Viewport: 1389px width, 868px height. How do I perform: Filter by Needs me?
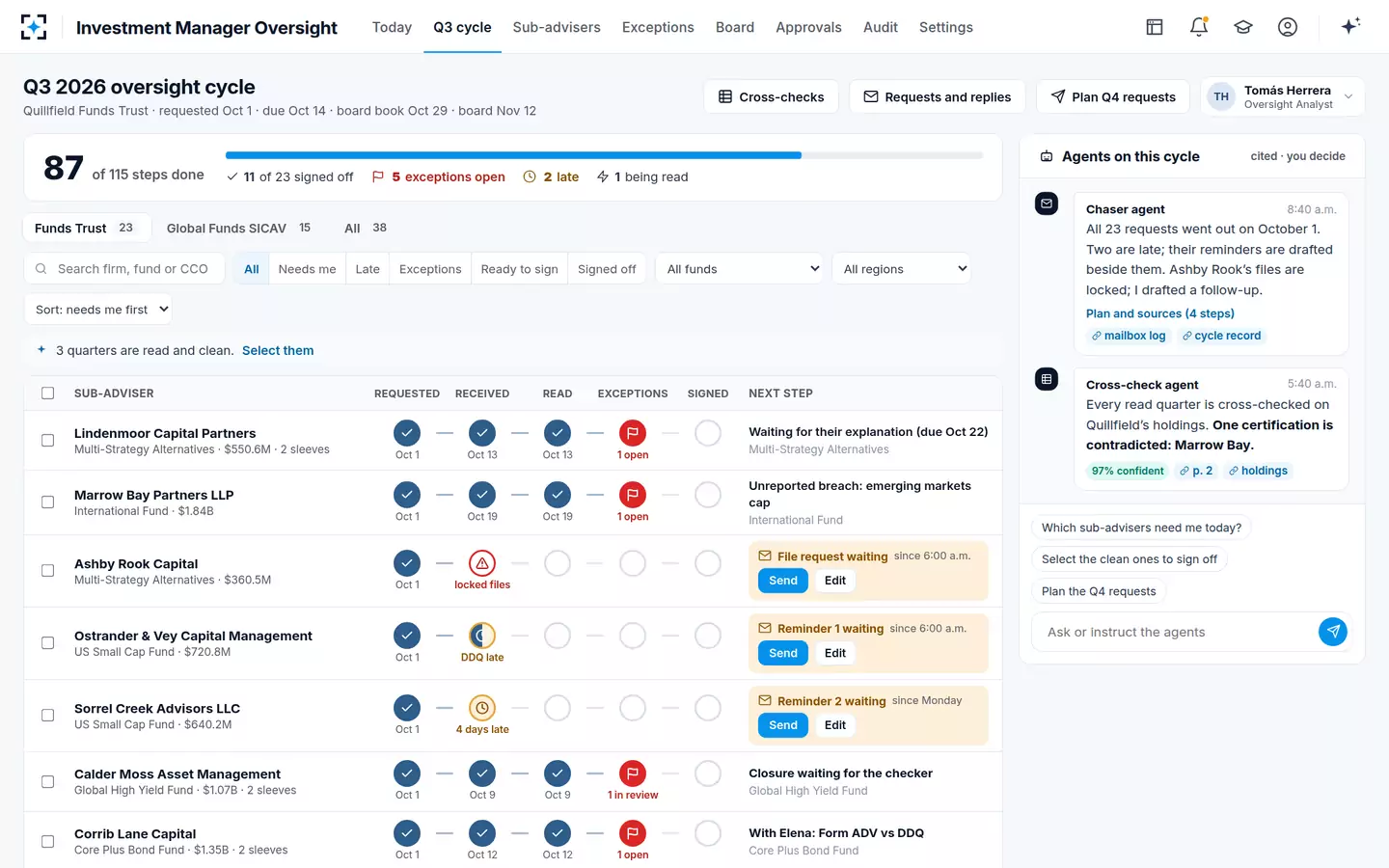[307, 269]
